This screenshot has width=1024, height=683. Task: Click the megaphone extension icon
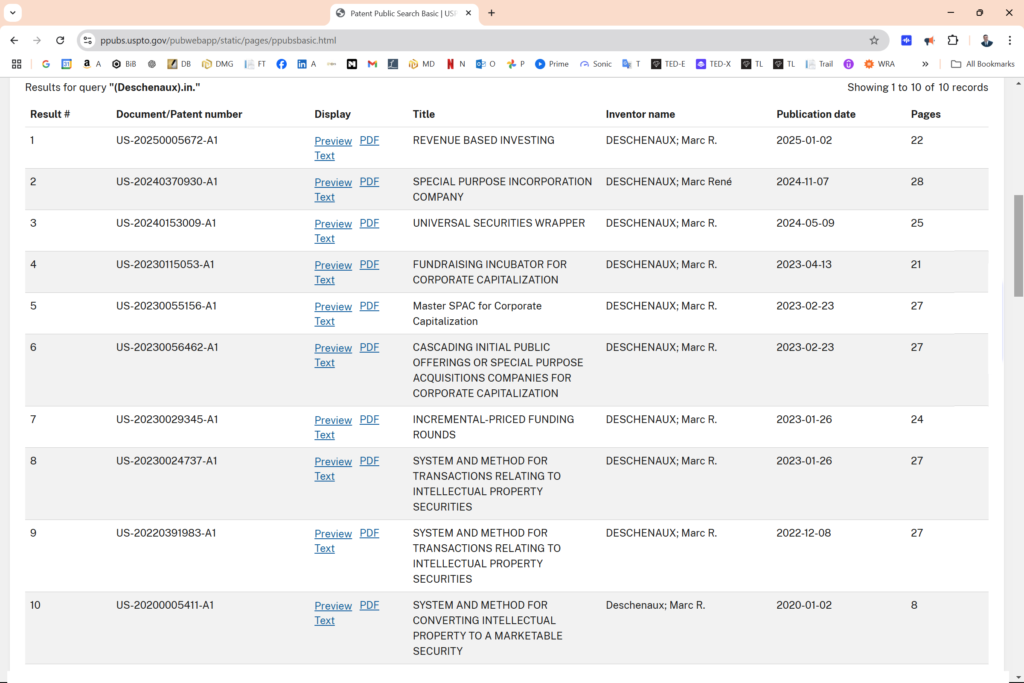coord(929,40)
